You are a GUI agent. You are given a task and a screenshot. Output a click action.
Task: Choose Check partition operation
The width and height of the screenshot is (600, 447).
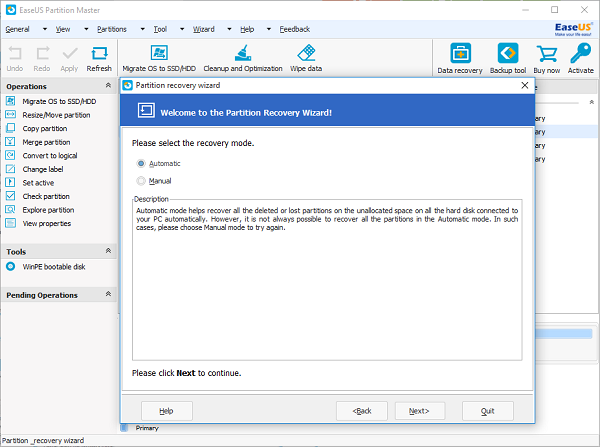pyautogui.click(x=46, y=196)
